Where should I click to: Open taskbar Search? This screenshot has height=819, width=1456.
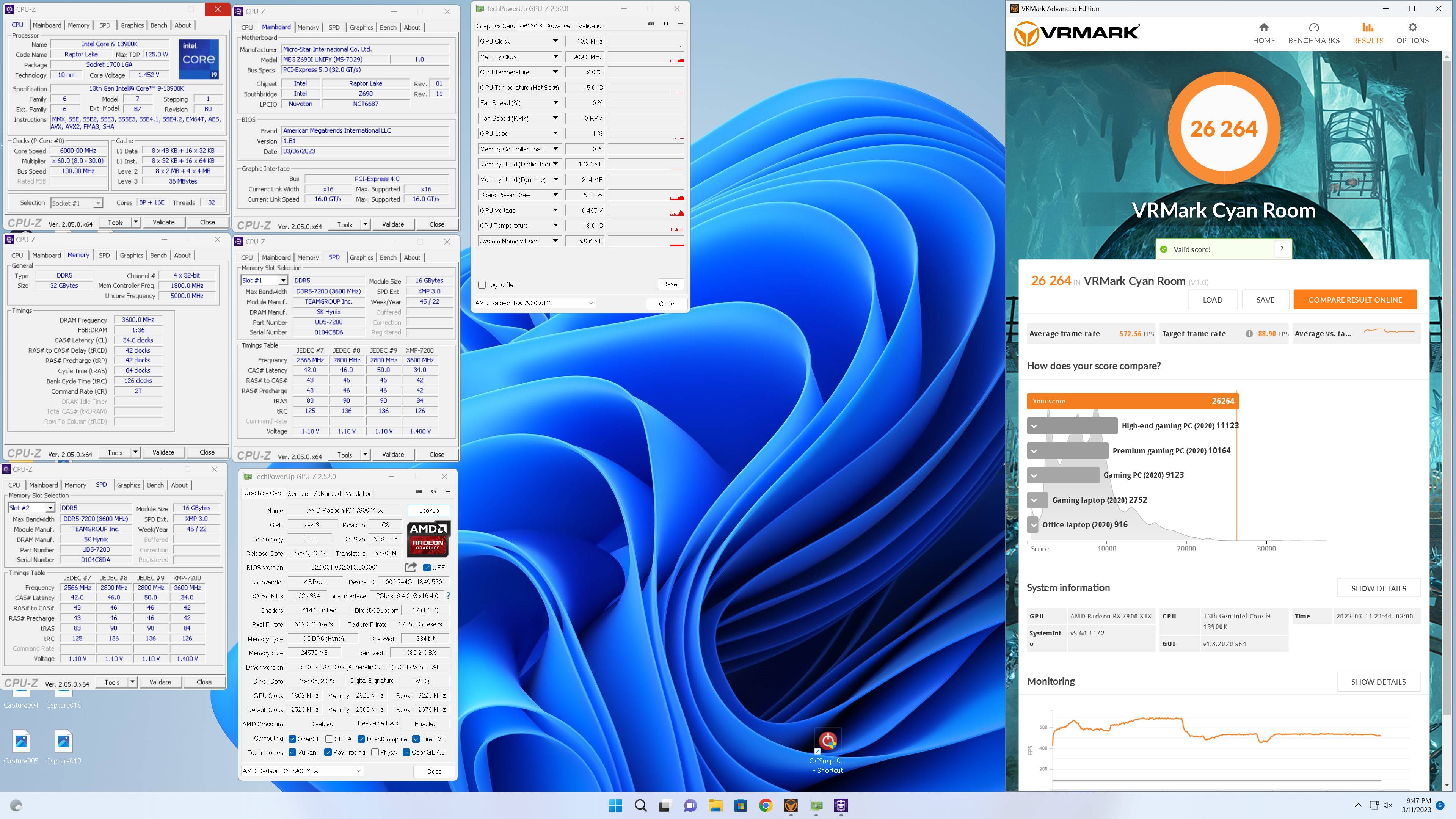(x=640, y=805)
